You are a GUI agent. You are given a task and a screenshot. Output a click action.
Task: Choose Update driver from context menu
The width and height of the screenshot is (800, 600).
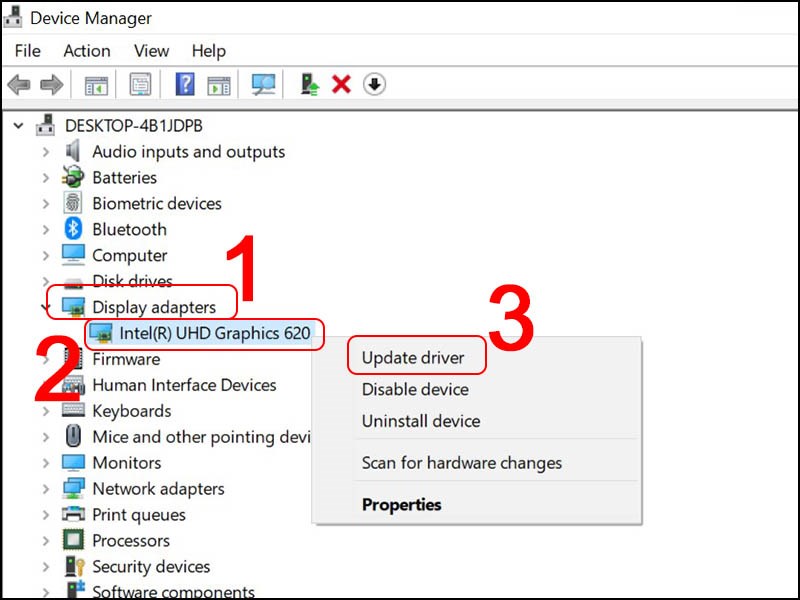tap(413, 358)
